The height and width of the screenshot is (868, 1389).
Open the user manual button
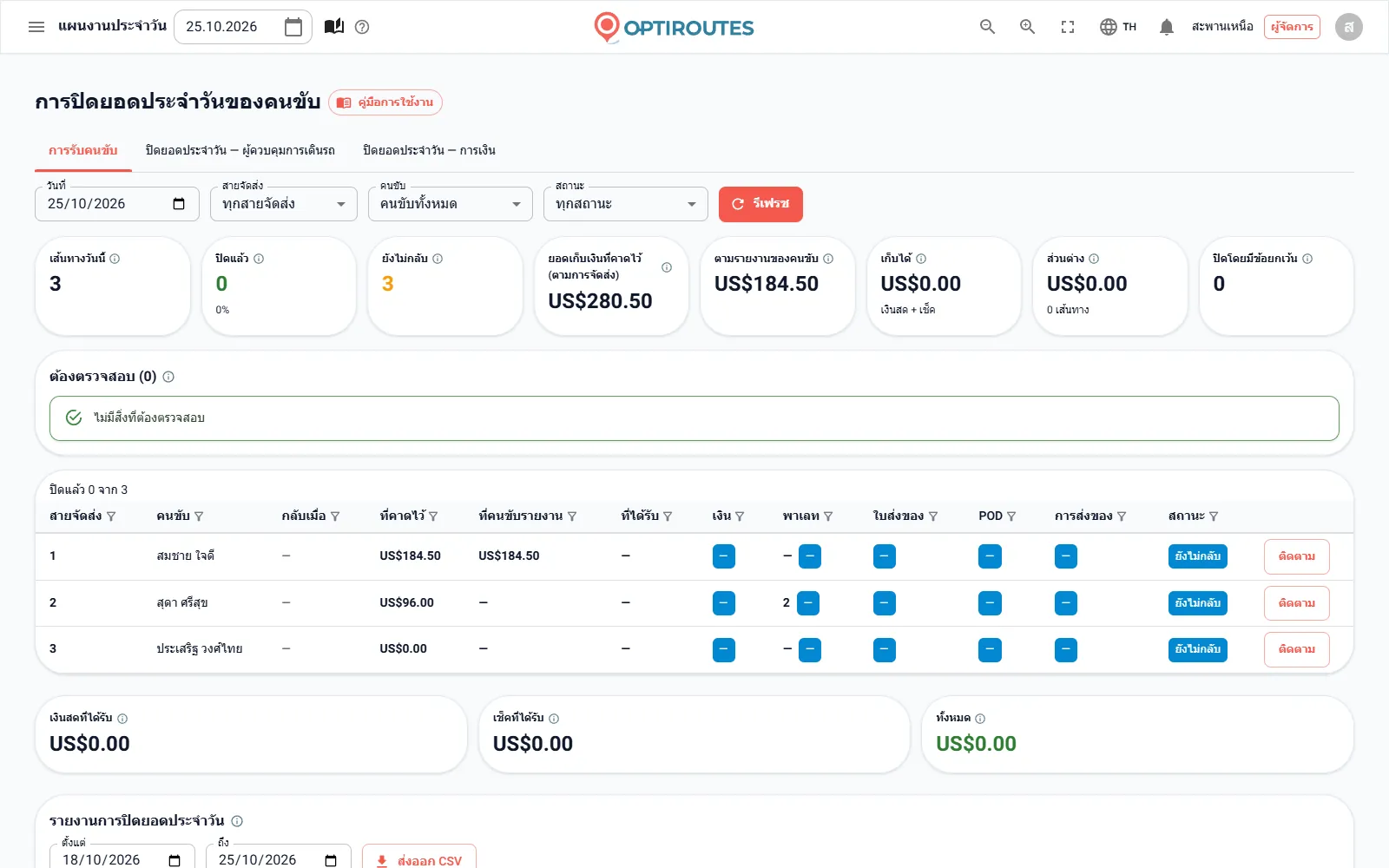[385, 102]
